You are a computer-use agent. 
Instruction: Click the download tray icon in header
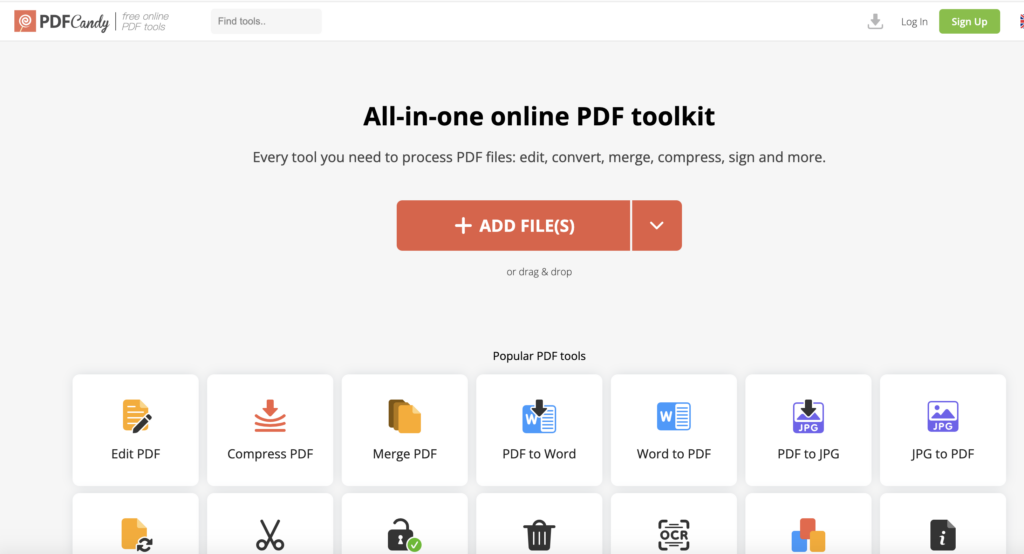875,22
